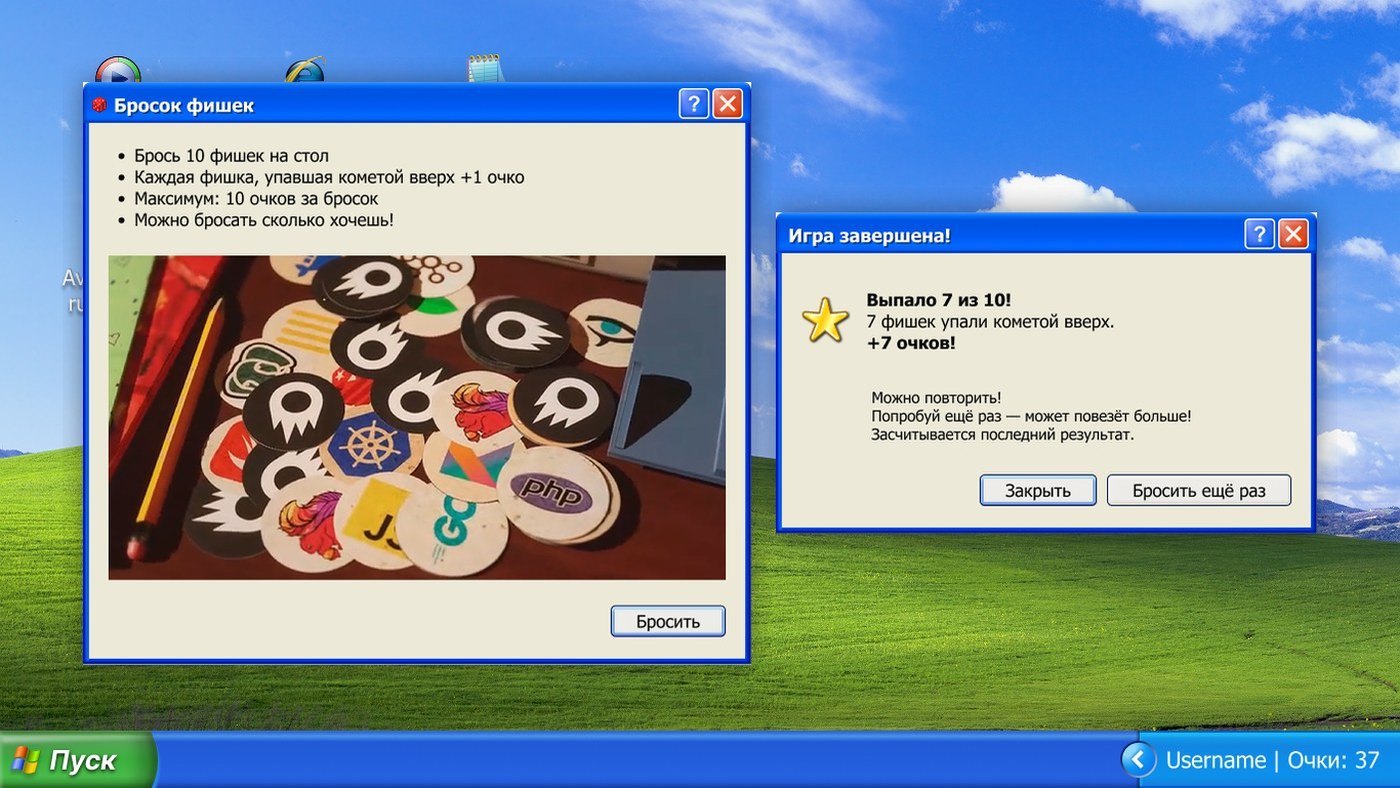Click the yellow star icon in the dialog
This screenshot has height=788, width=1400.
825,322
